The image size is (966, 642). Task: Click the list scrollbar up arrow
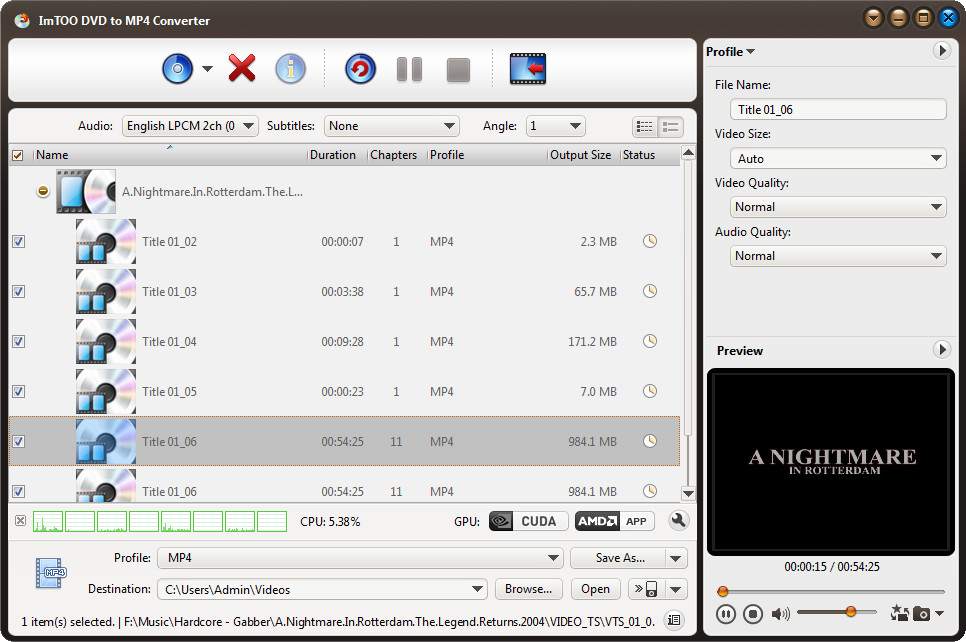pos(688,152)
